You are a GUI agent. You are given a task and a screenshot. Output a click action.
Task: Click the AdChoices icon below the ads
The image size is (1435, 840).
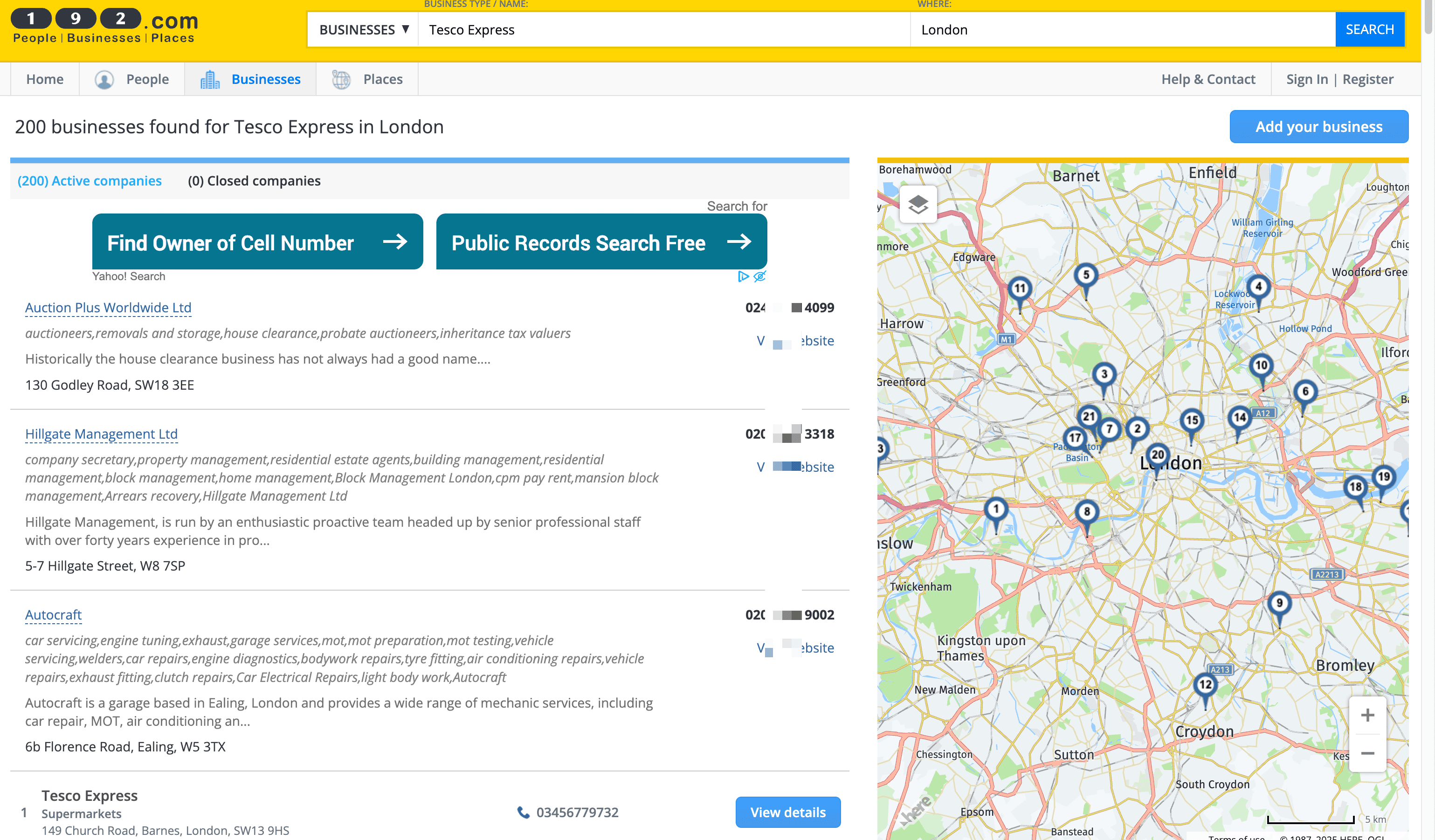click(743, 276)
